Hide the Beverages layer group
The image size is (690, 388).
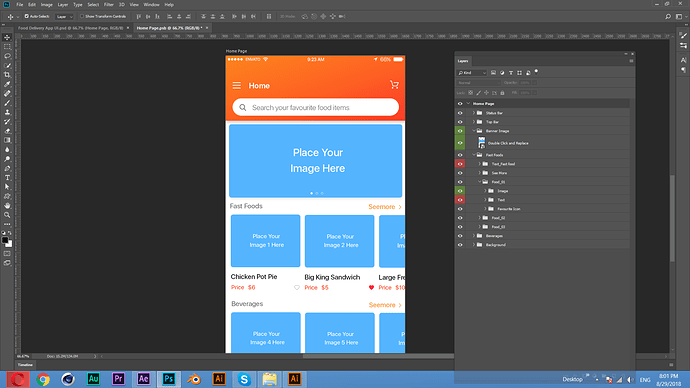point(460,236)
